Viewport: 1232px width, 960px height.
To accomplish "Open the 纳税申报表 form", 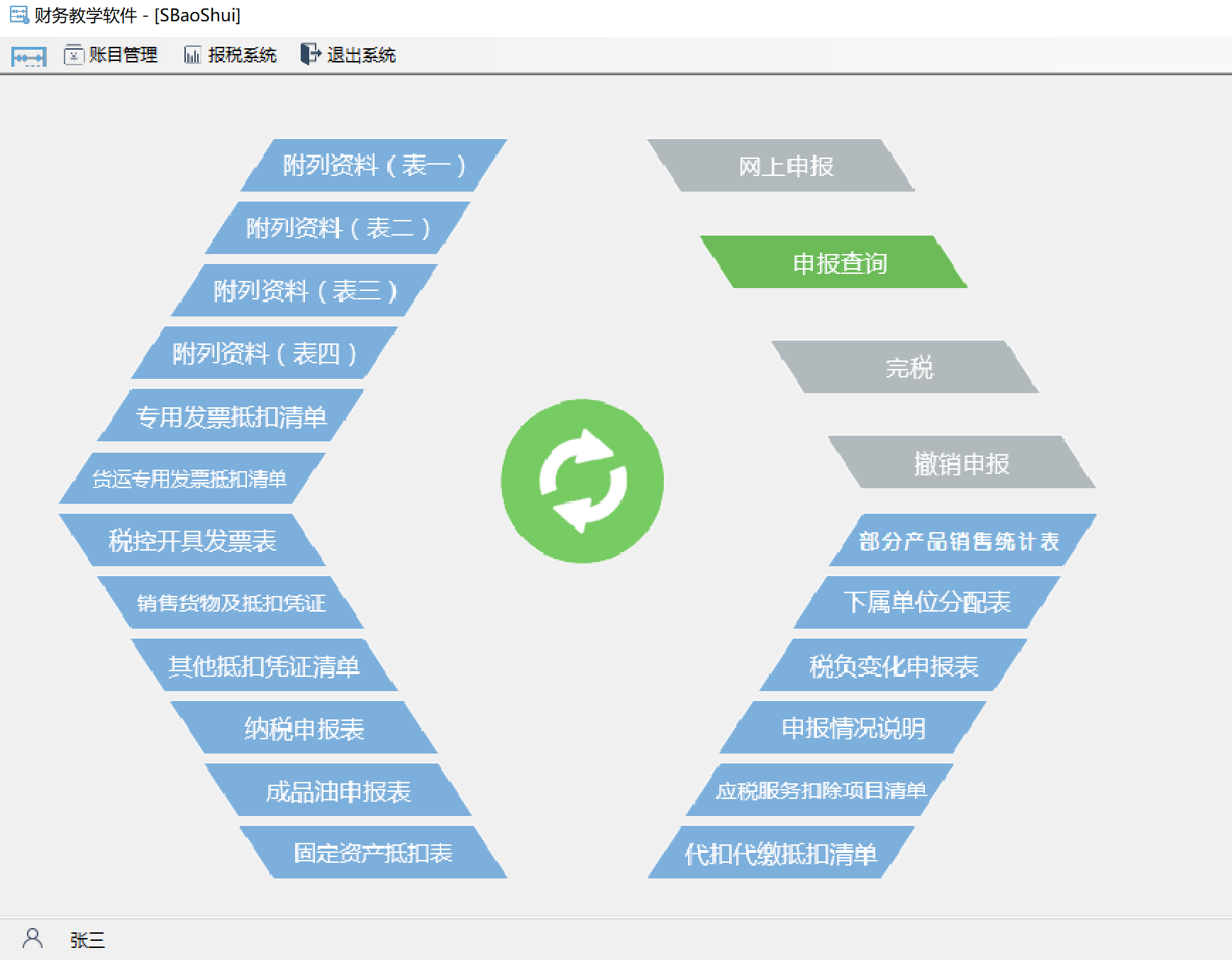I will pos(304,728).
